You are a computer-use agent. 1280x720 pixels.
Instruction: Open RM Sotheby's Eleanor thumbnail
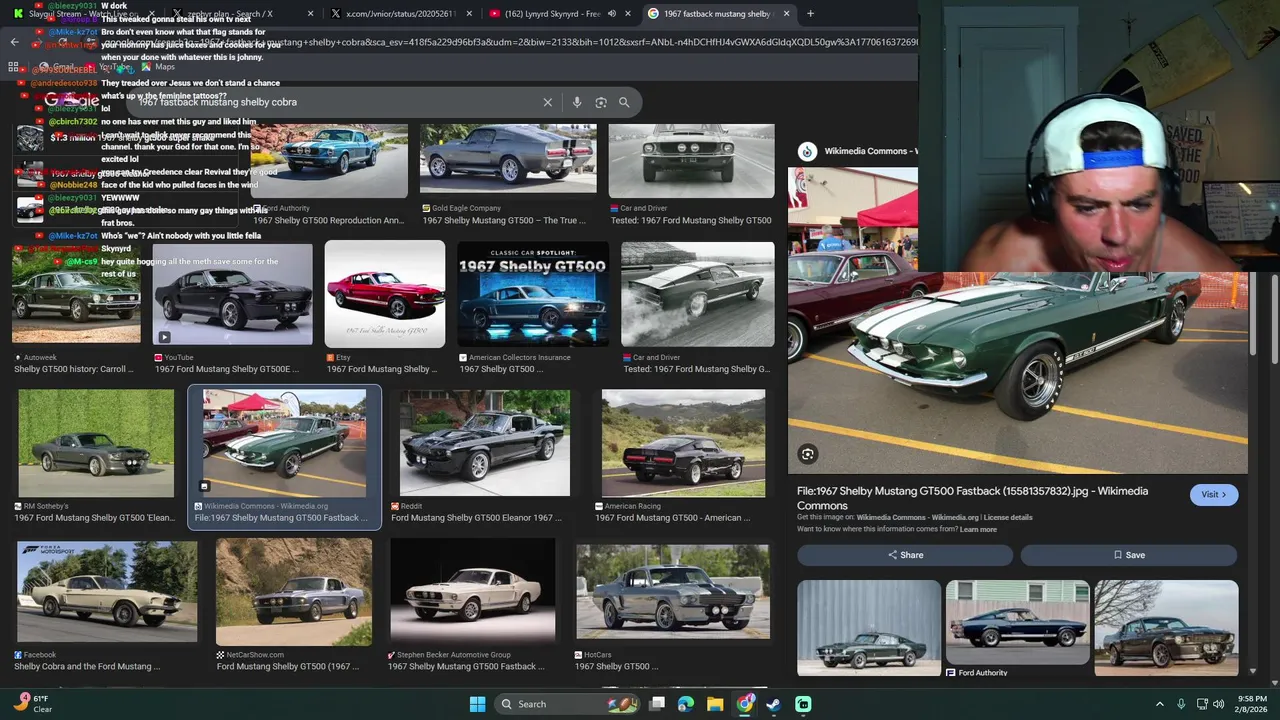(x=96, y=443)
